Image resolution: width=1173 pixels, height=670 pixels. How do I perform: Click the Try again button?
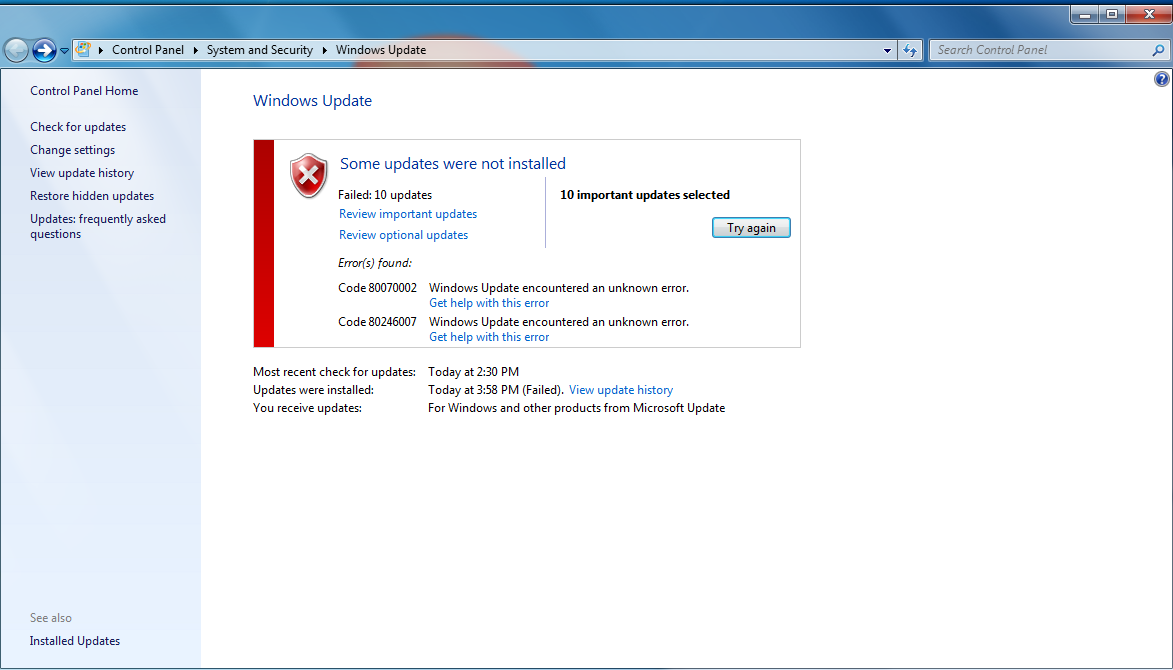(751, 228)
